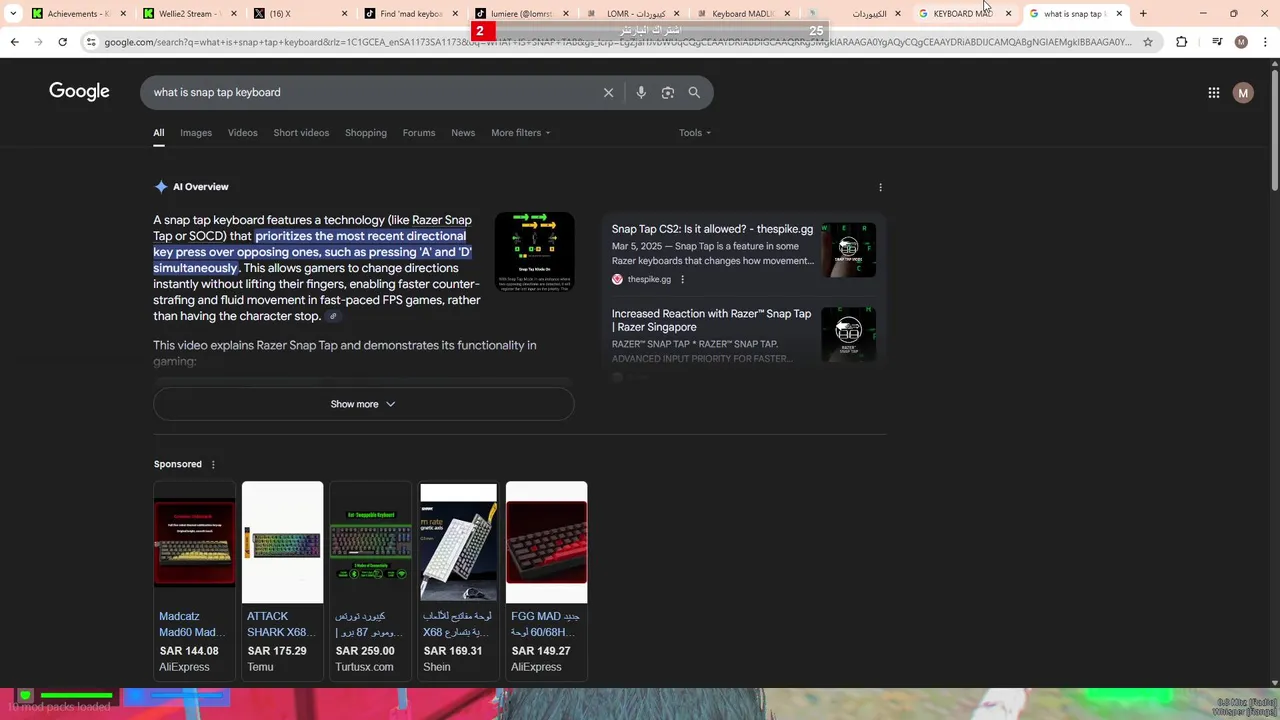
Task: Clear the search box with the X icon
Action: (608, 92)
